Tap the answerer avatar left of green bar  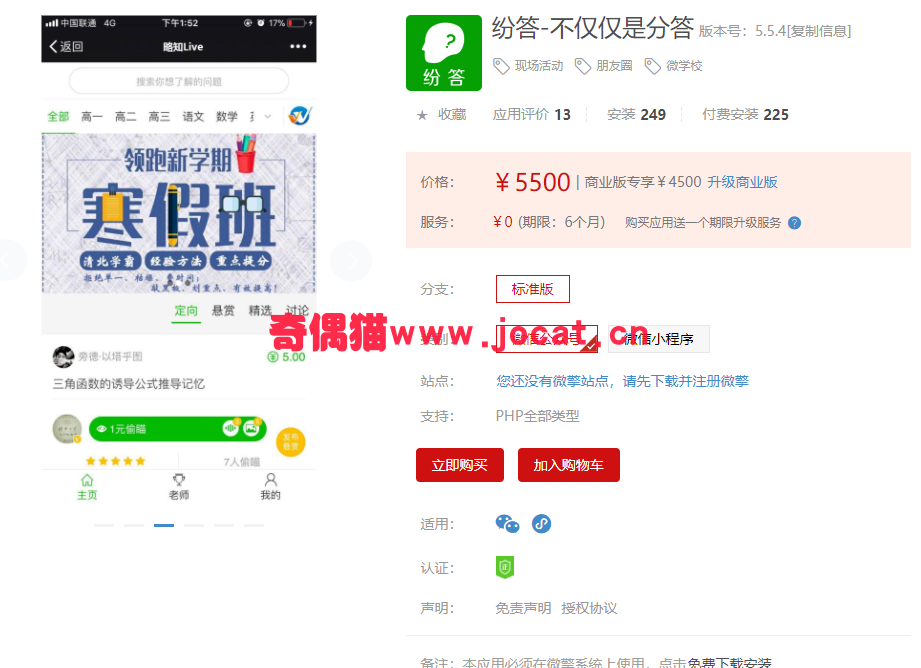point(67,429)
